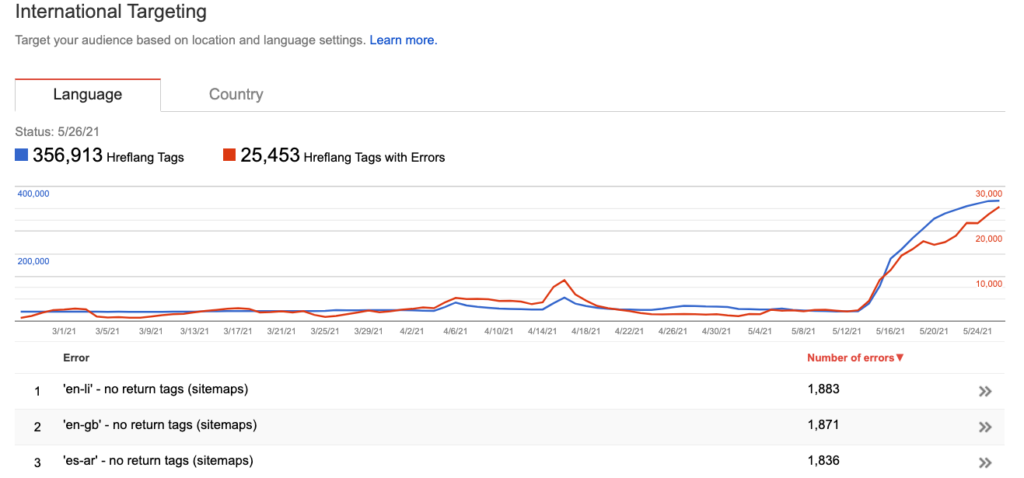This screenshot has height=478, width=1024.
Task: Select the 'en-li' no return tags row
Action: [x=509, y=390]
